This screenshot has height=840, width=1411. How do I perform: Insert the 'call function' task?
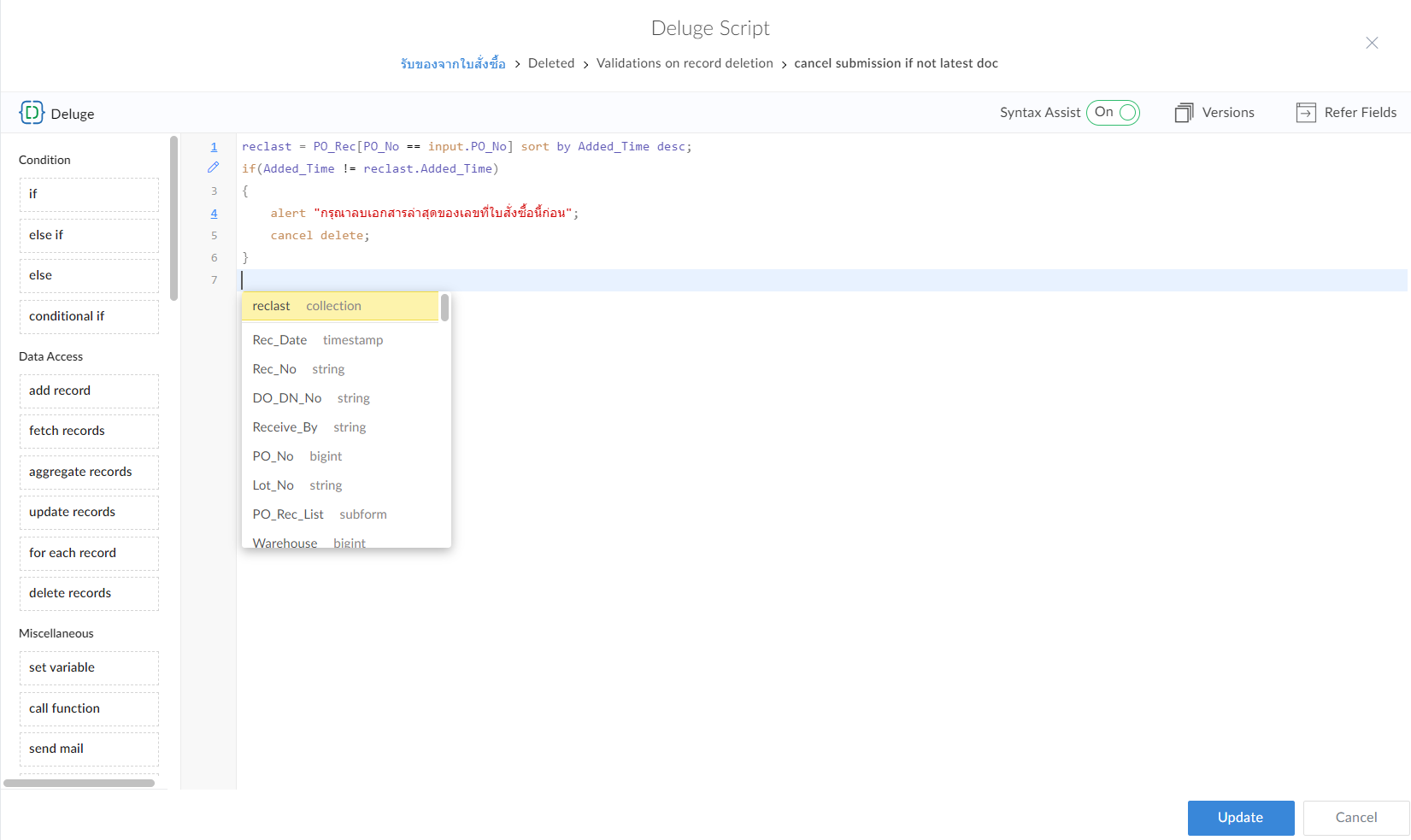[89, 708]
